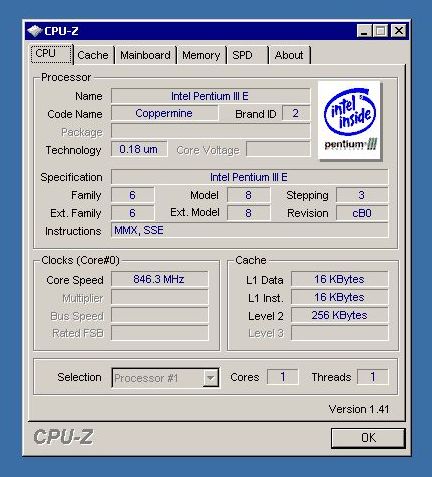This screenshot has width=432, height=477.
Task: Click the L1 Inst. 16 KBytes value
Action: coord(340,297)
